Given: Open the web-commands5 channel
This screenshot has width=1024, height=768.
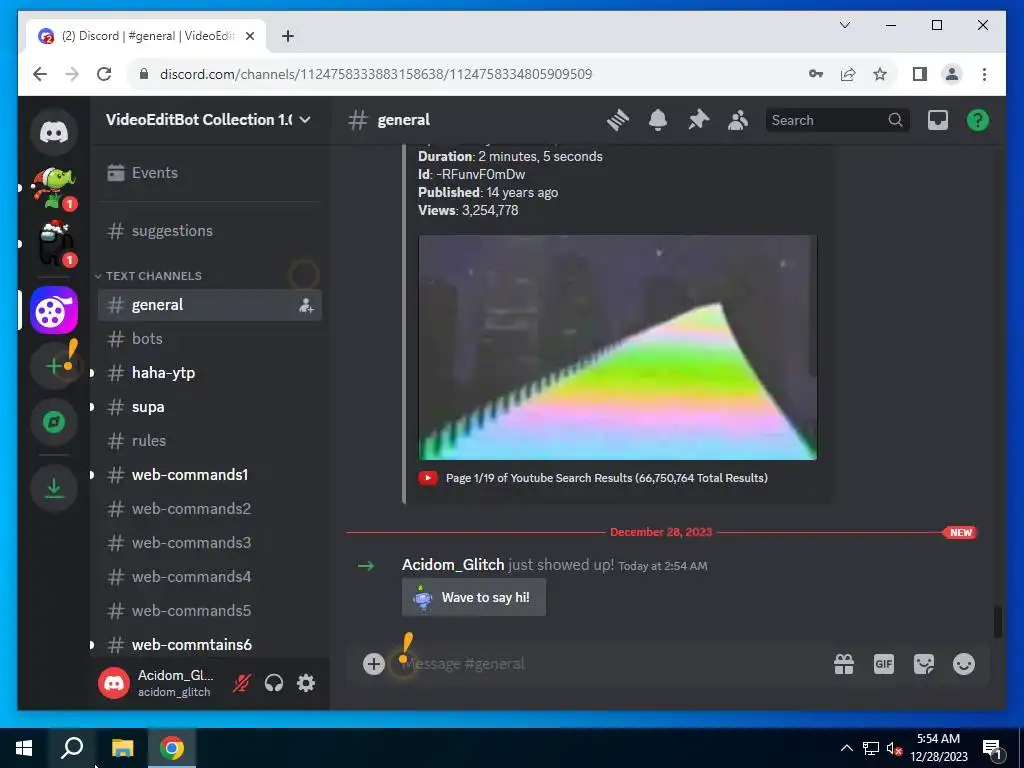Looking at the screenshot, I should click(209, 611).
